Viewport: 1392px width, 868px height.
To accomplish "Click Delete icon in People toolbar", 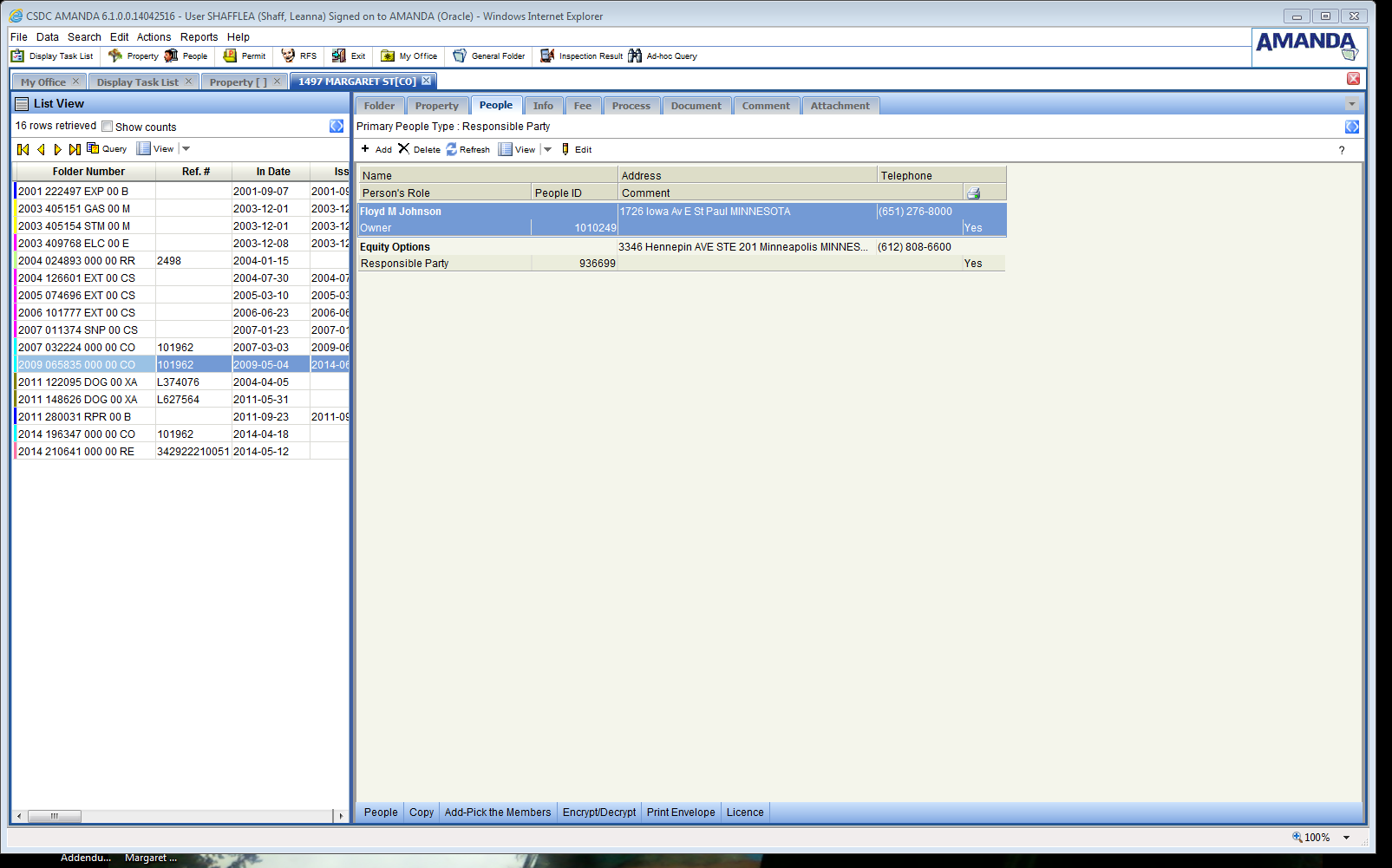I will 404,149.
